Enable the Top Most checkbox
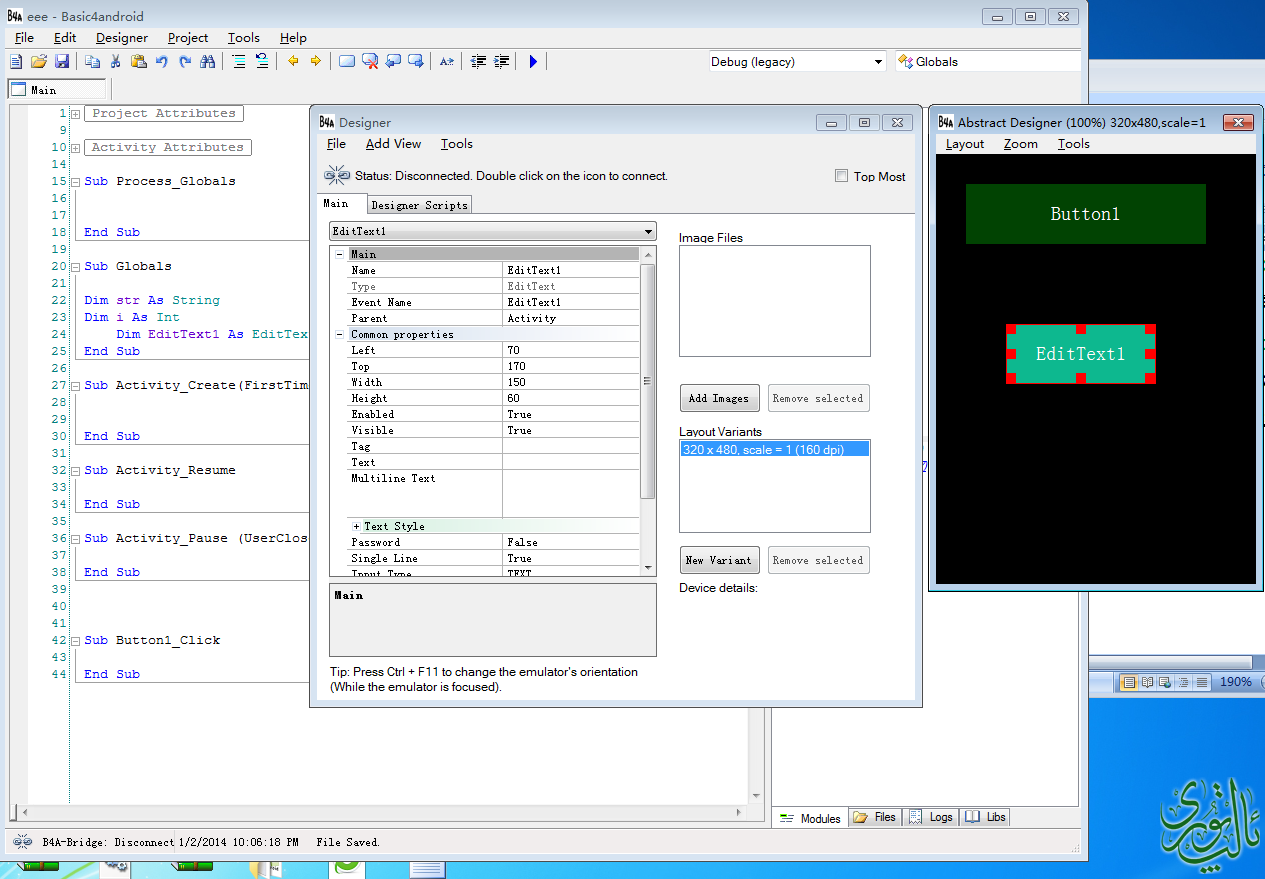This screenshot has width=1265, height=879. coord(841,176)
